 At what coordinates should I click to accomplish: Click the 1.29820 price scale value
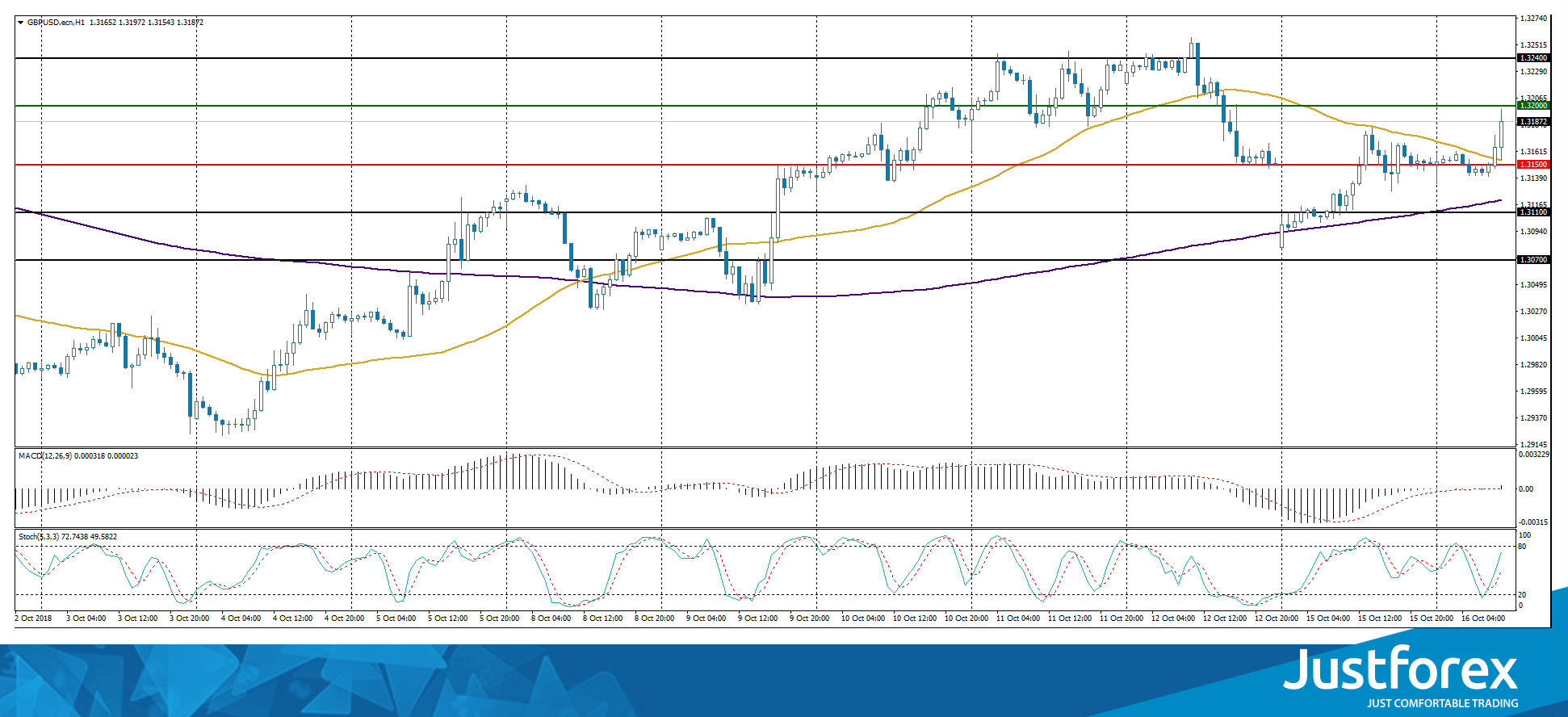click(1533, 365)
